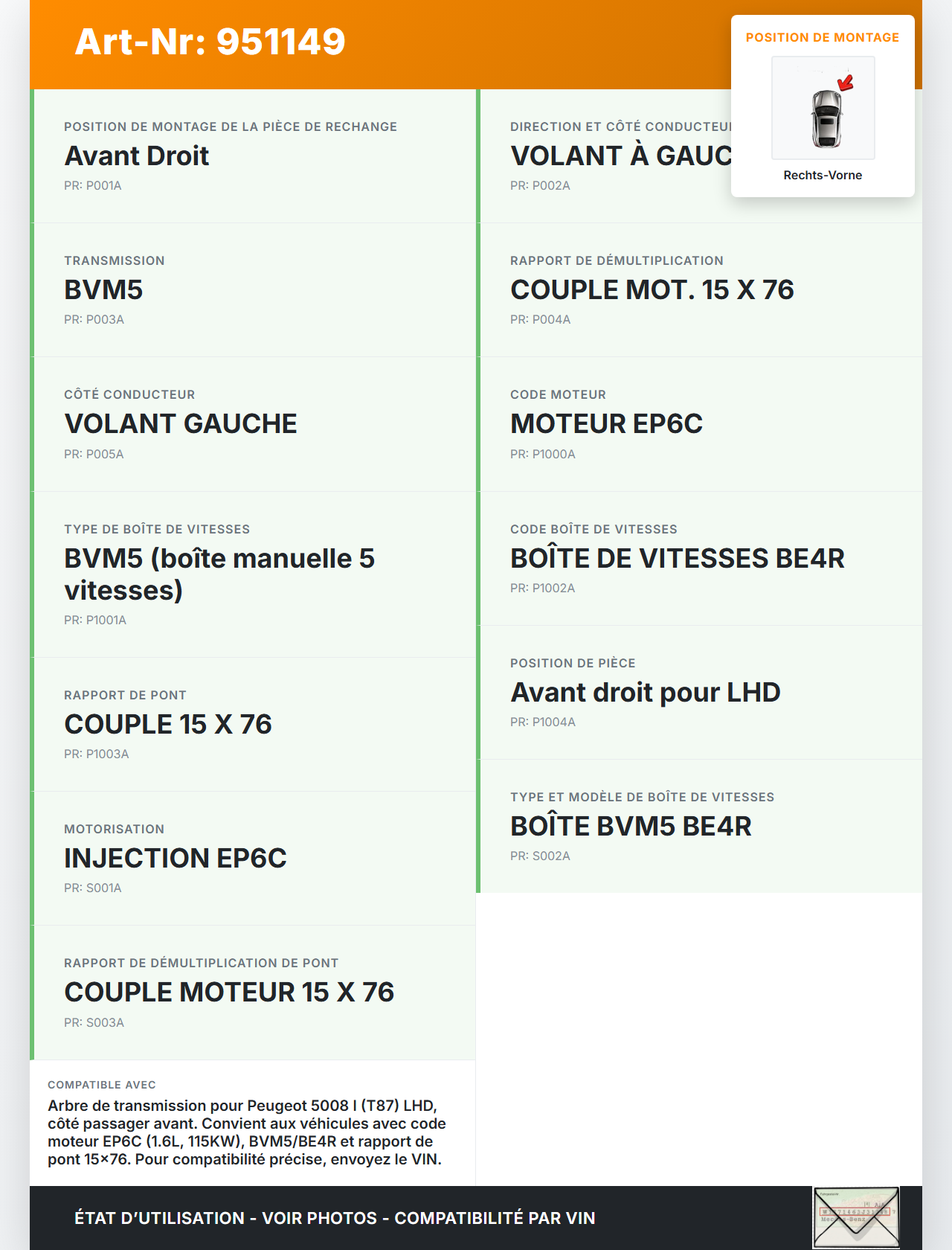Select BVM5 (boîte manuelle 5 vitesses) entry

point(219,574)
